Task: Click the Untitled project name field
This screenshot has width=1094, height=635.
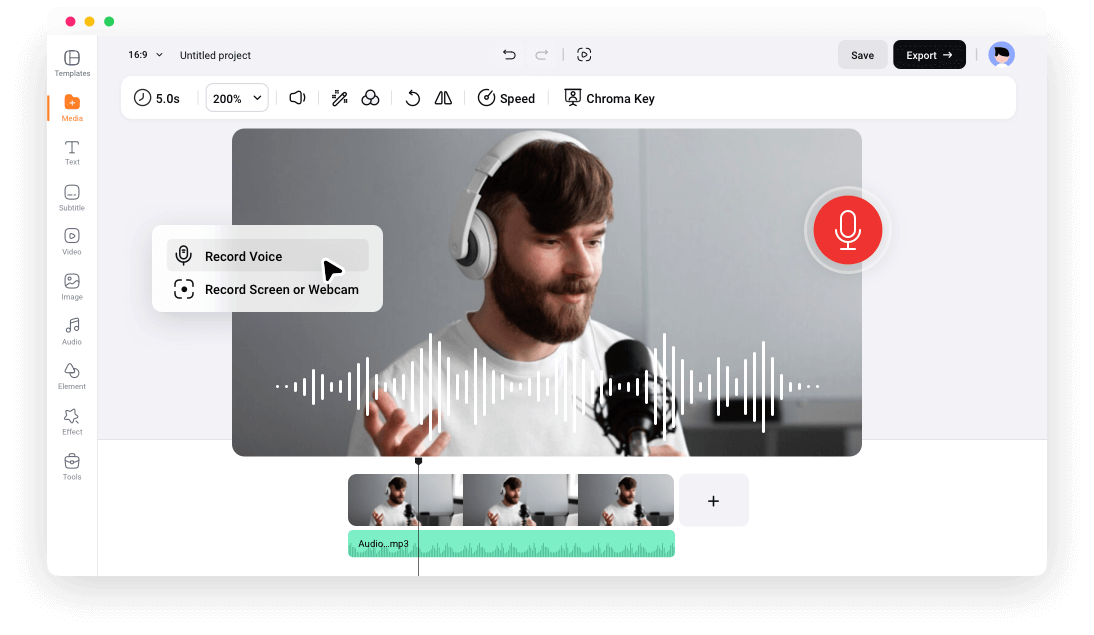Action: [215, 55]
